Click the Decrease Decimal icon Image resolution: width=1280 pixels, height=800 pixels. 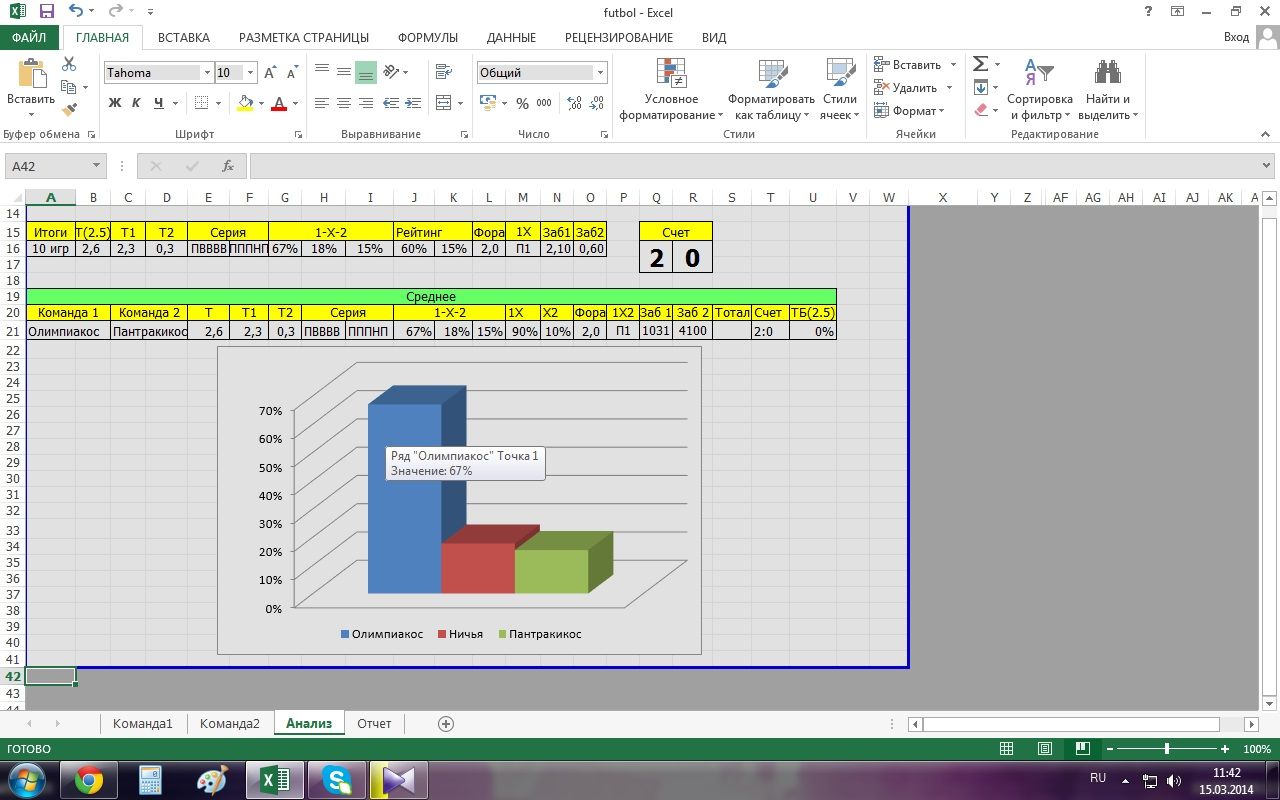coord(594,103)
